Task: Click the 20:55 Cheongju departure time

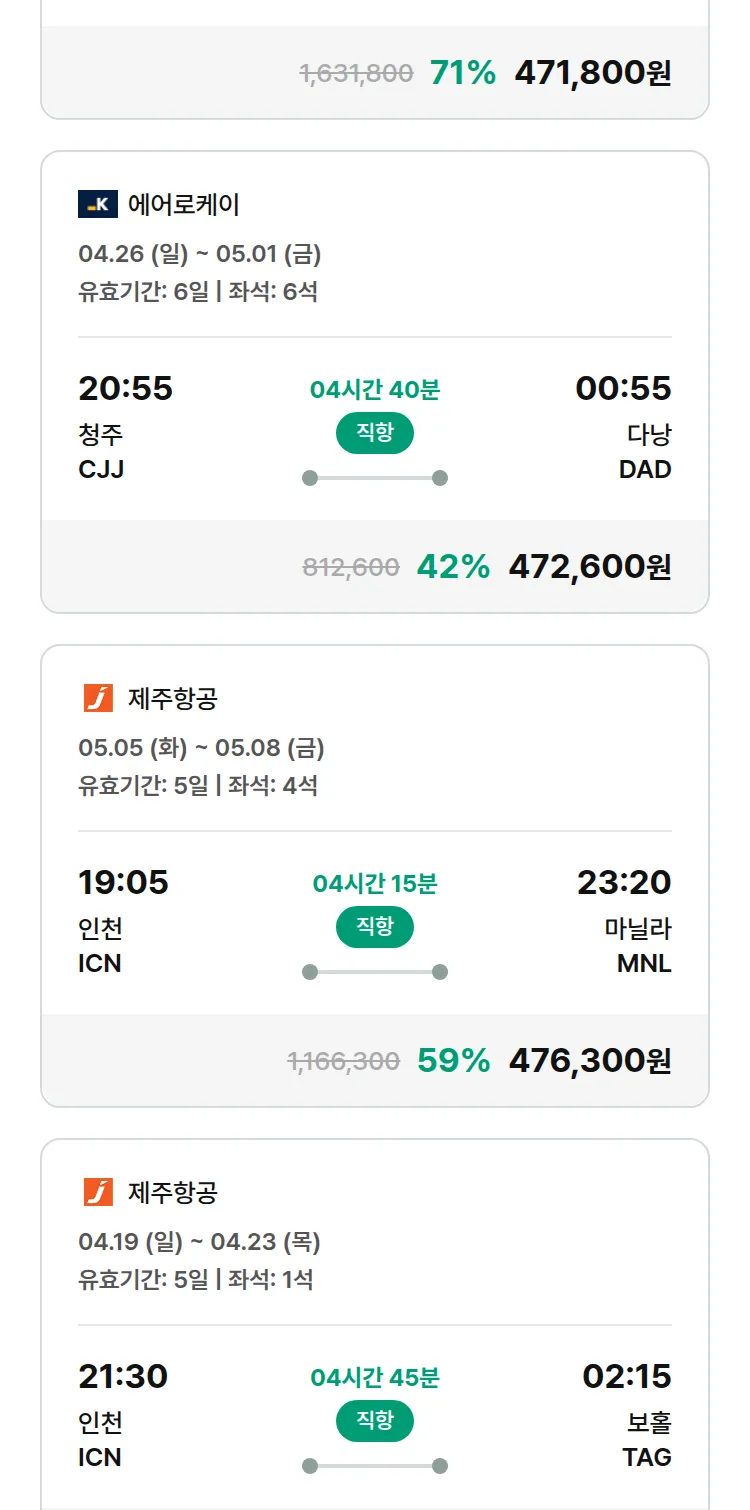Action: pos(126,388)
